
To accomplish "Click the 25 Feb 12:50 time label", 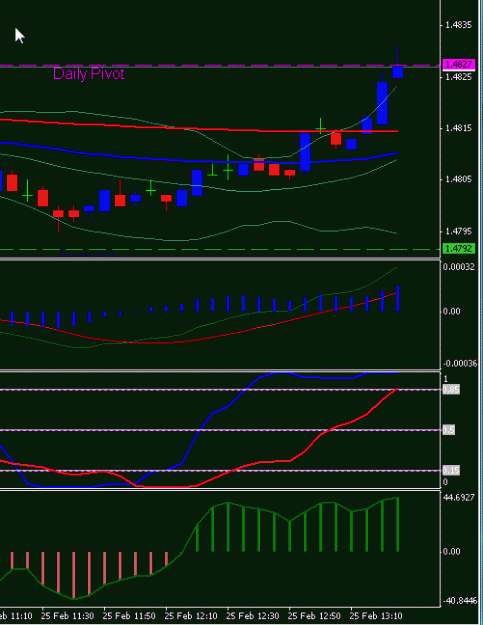I will 314,616.
